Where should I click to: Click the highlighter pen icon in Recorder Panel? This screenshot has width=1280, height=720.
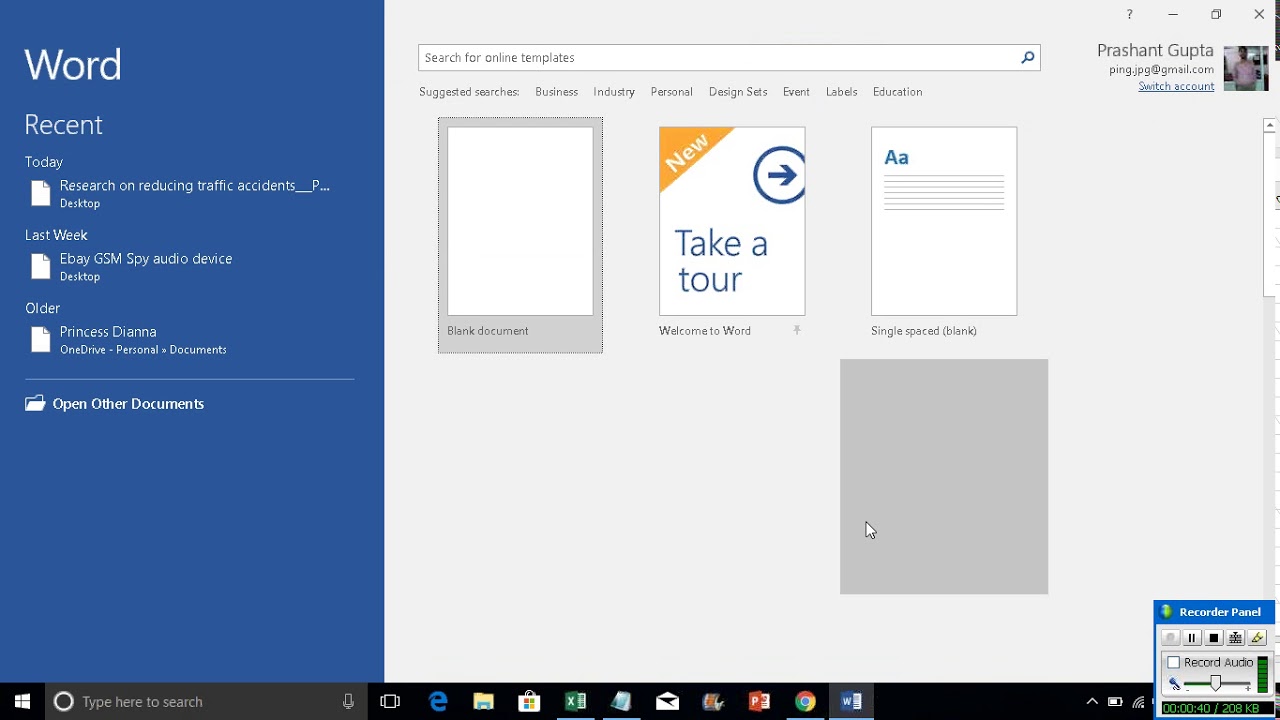[x=1258, y=638]
